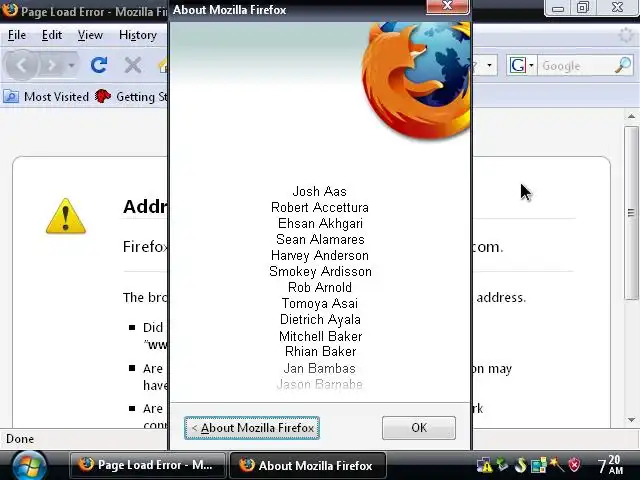Click the name 'Ehsan Akhgari' in credits

320,223
